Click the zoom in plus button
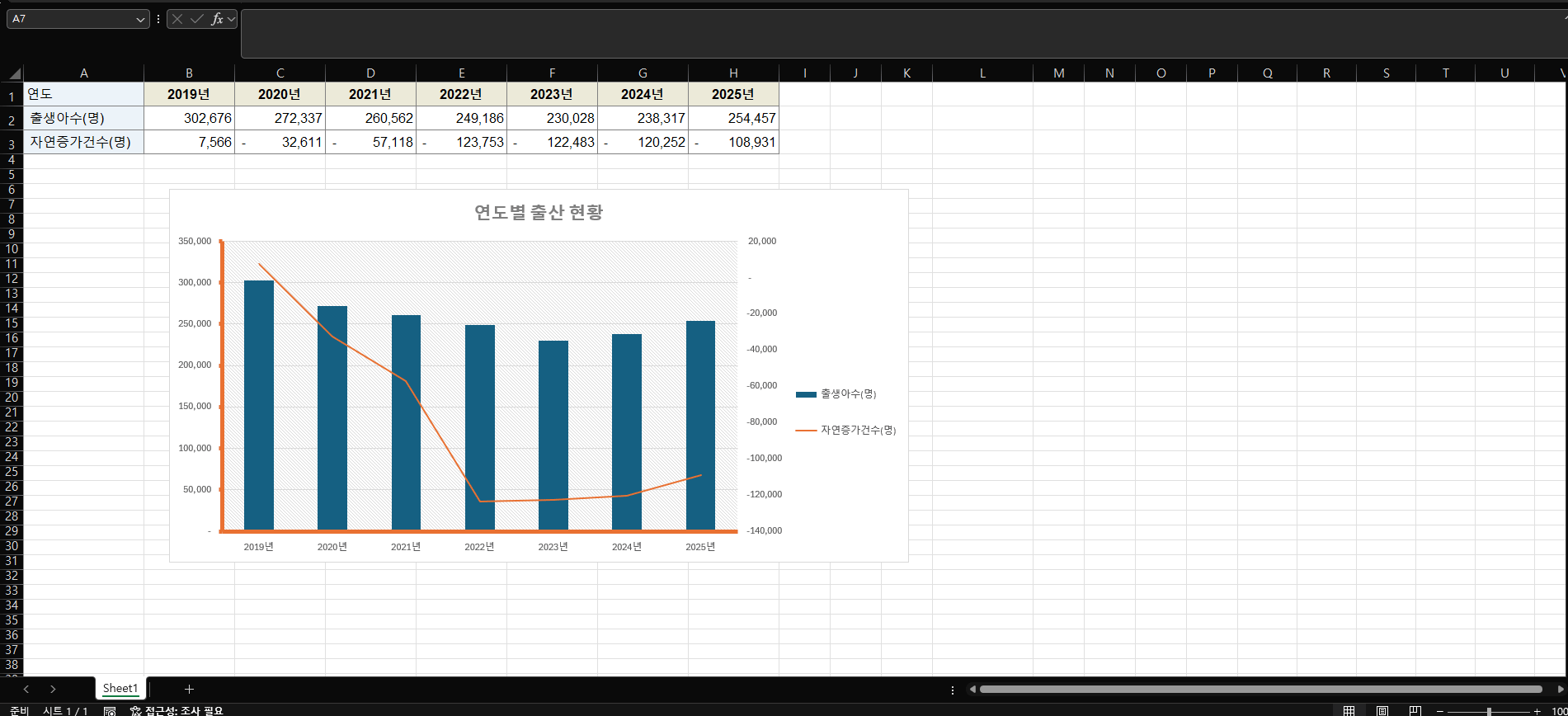This screenshot has height=716, width=1568. 1537,710
